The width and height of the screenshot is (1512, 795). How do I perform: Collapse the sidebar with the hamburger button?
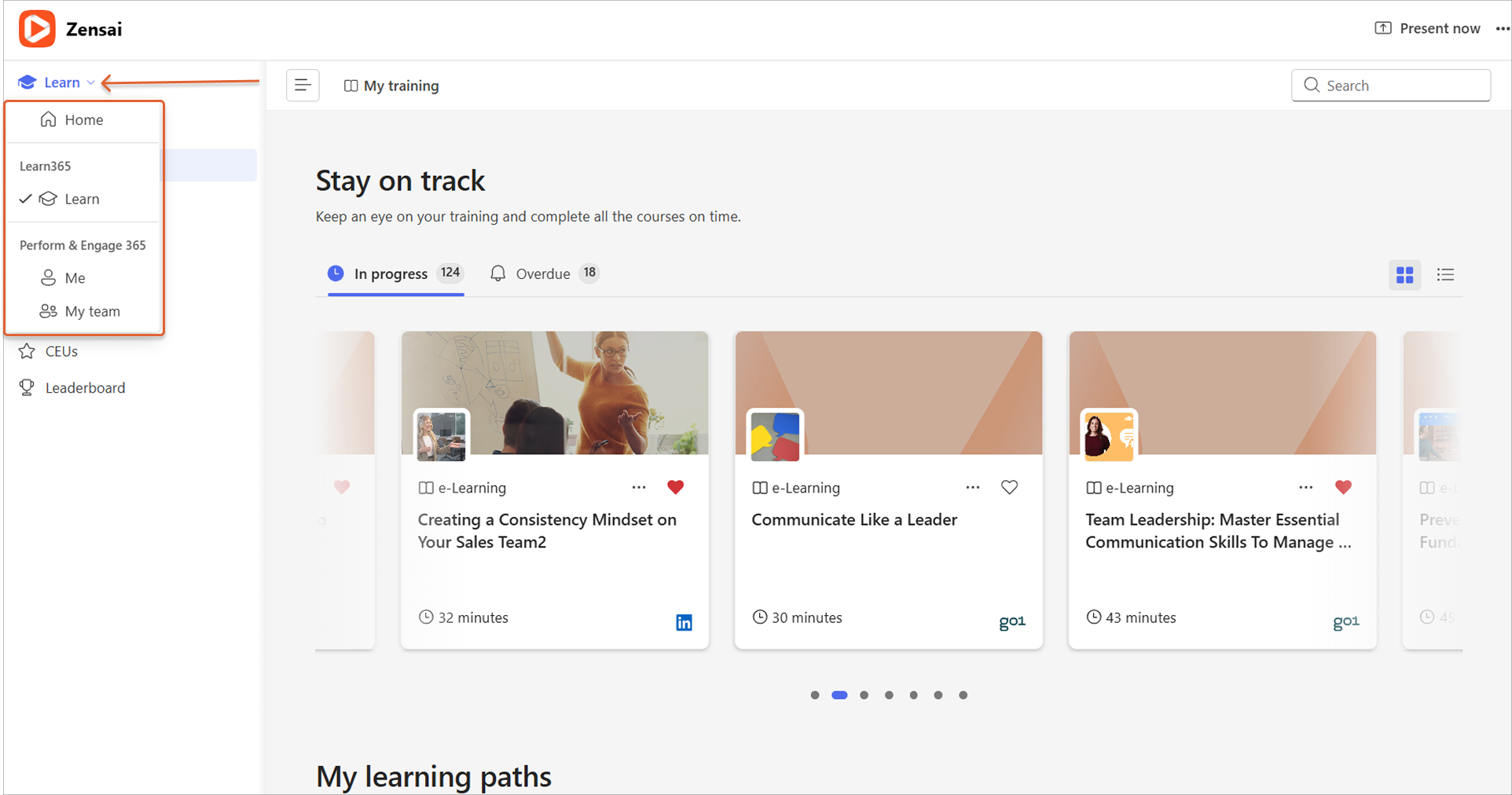pos(303,86)
